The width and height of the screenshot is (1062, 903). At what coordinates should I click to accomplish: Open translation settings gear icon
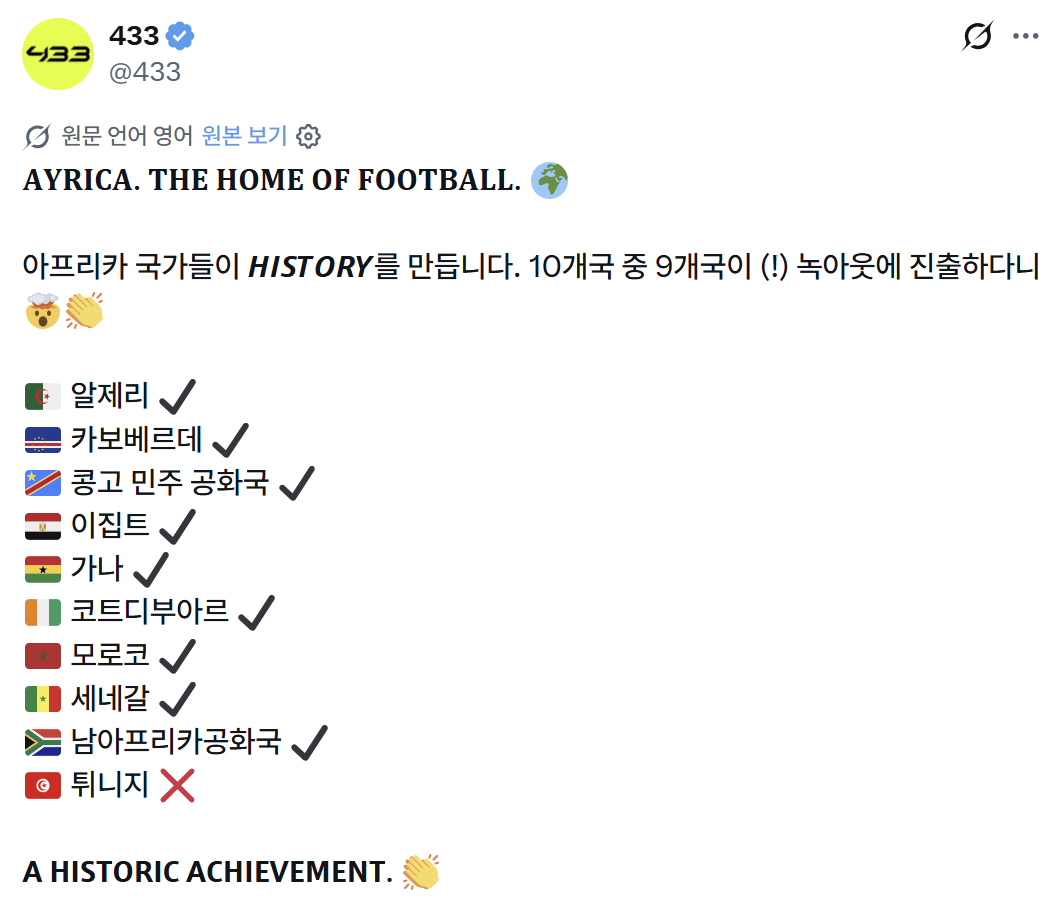[x=308, y=136]
